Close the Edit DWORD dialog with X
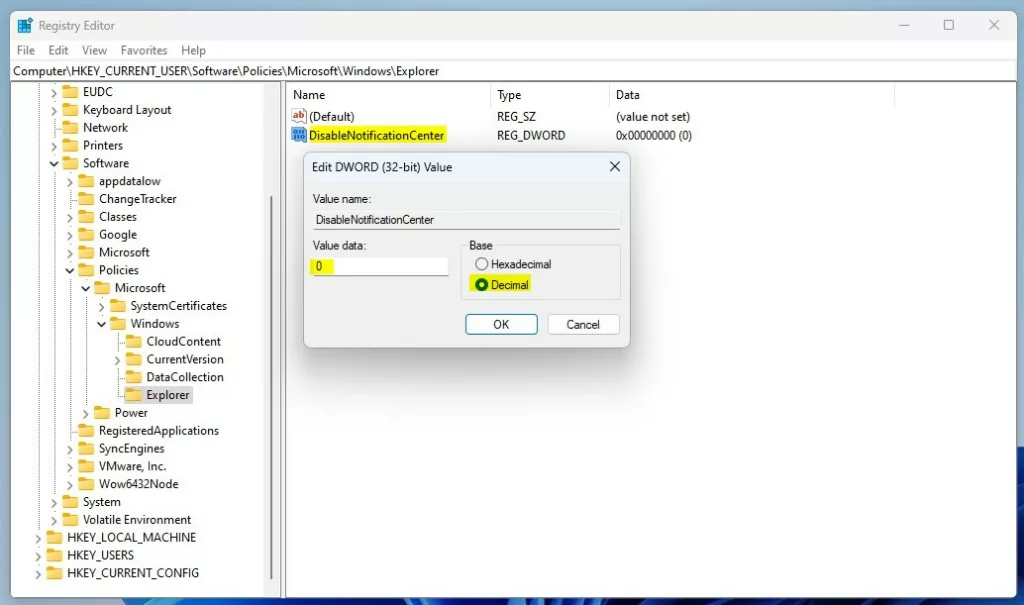 click(615, 167)
